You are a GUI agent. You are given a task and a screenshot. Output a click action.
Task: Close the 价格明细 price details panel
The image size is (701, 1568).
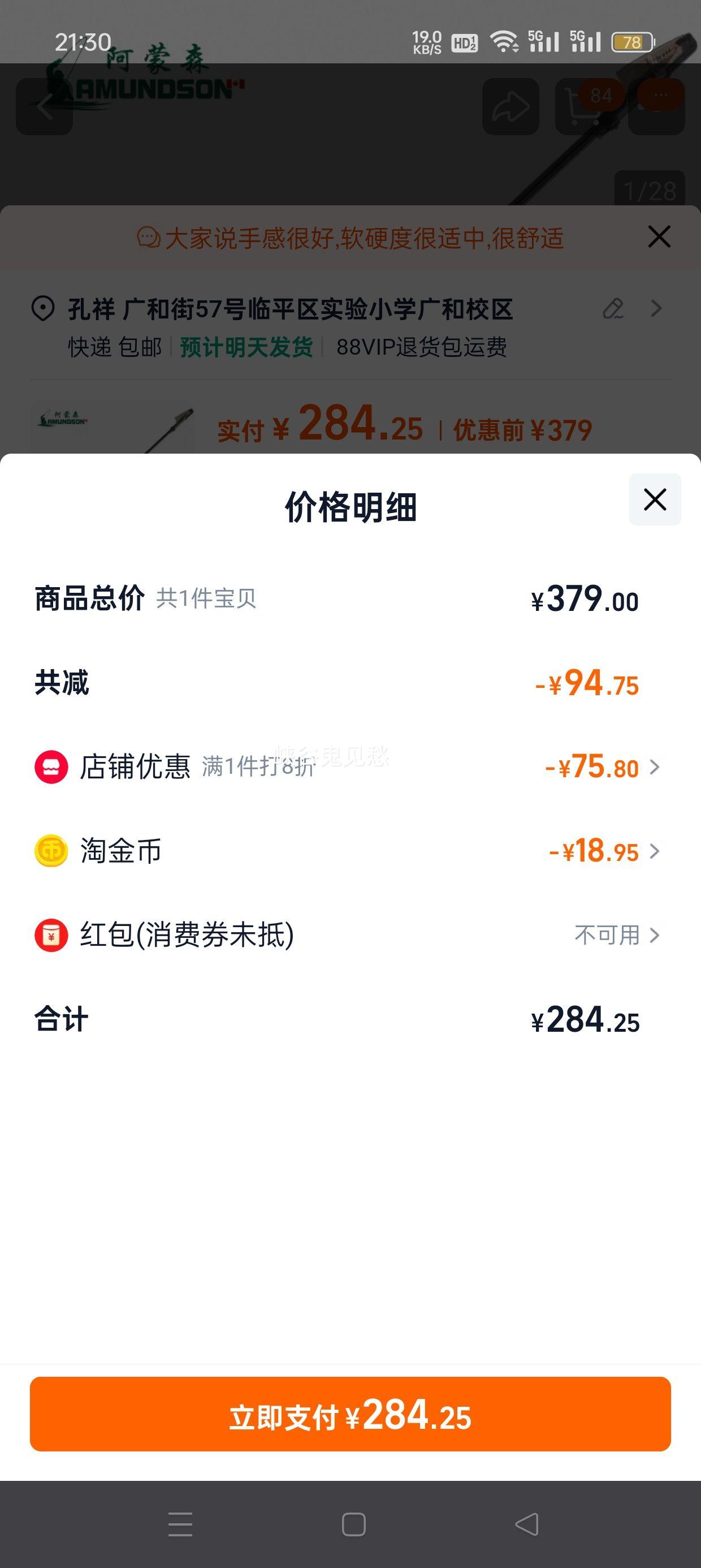point(655,499)
